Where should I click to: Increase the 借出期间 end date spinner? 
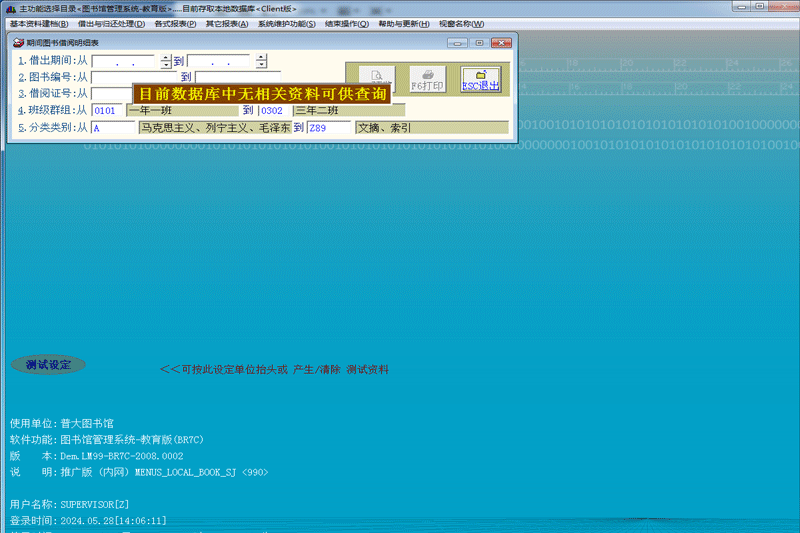(261, 57)
